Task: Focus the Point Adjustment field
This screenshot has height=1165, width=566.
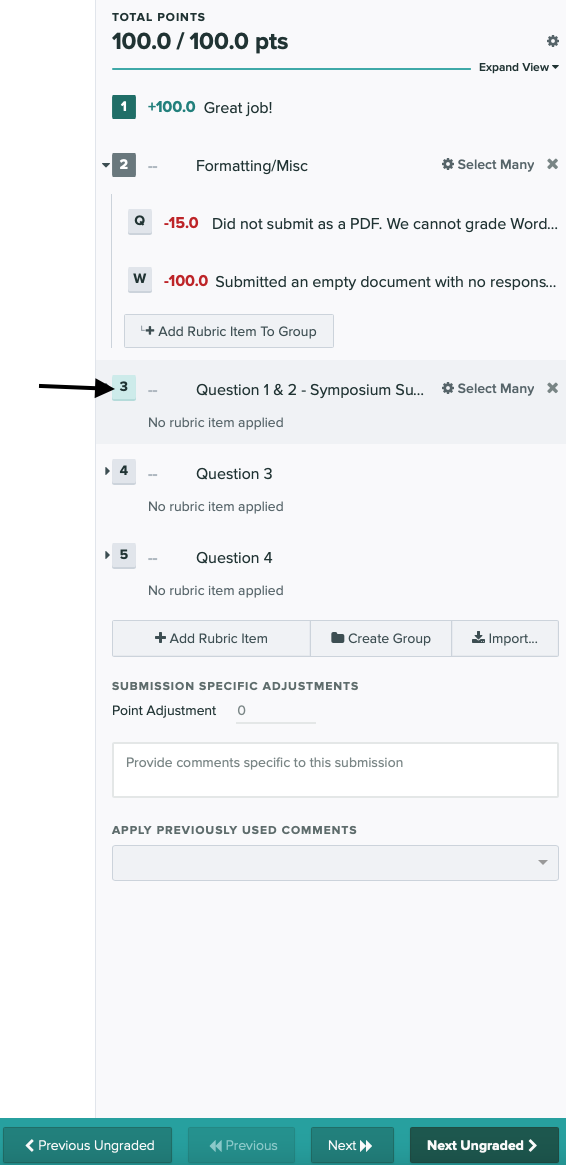Action: click(x=276, y=711)
